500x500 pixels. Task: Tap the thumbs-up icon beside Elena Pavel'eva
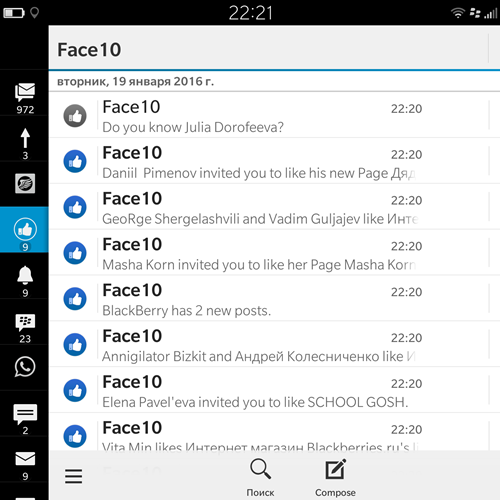click(75, 390)
